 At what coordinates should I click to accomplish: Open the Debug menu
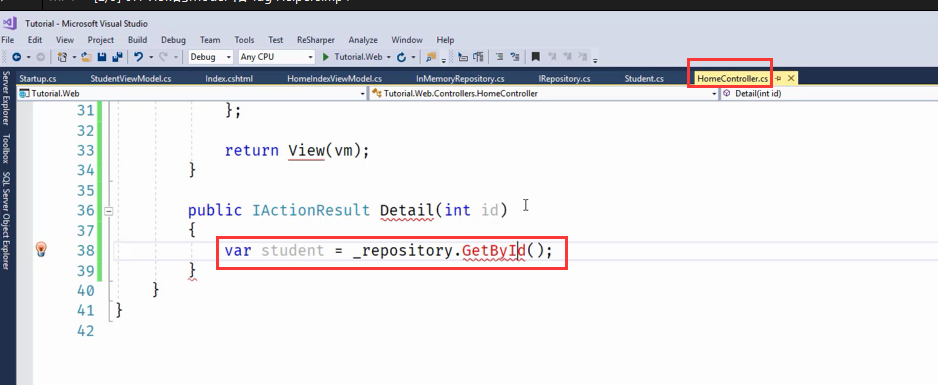173,40
